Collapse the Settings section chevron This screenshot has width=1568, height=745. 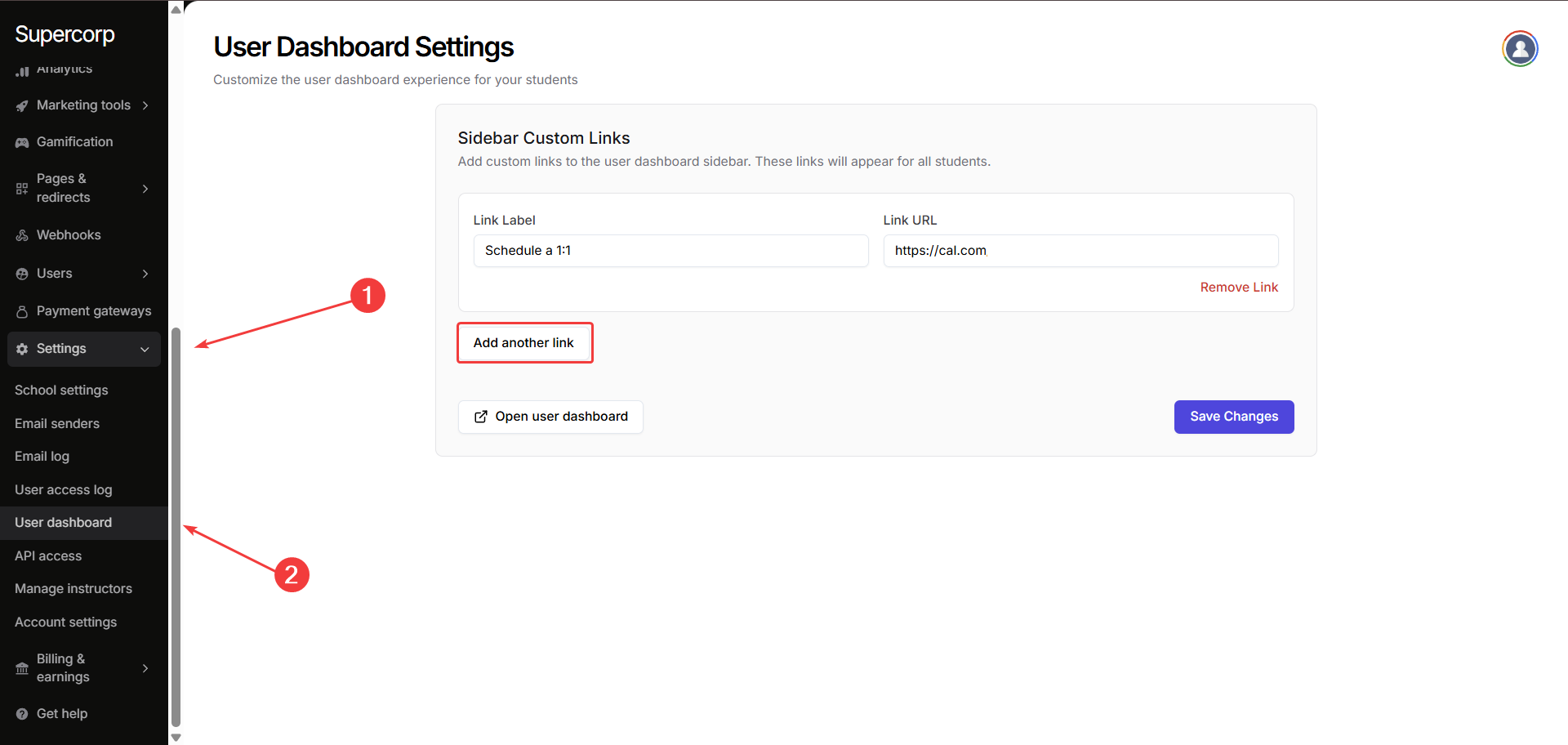point(145,350)
